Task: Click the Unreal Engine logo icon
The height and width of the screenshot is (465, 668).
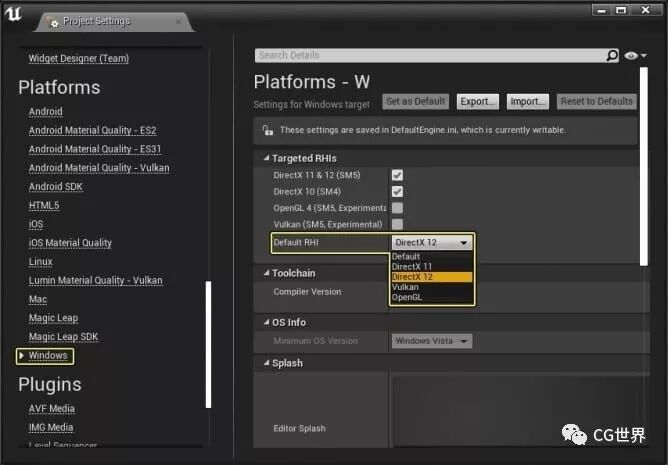Action: [13, 14]
